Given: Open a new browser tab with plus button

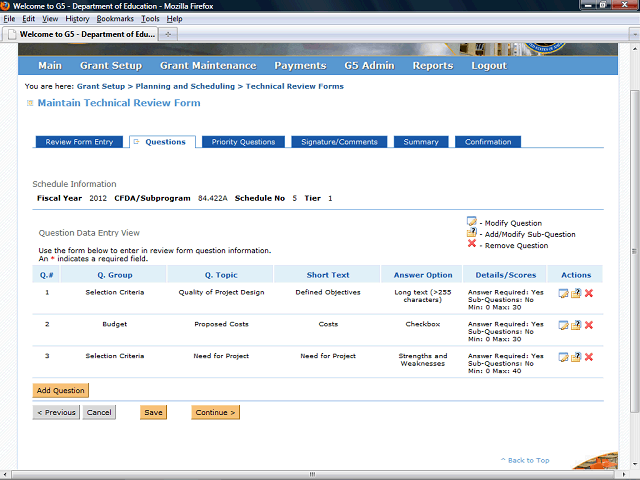Looking at the screenshot, I should 168,34.
